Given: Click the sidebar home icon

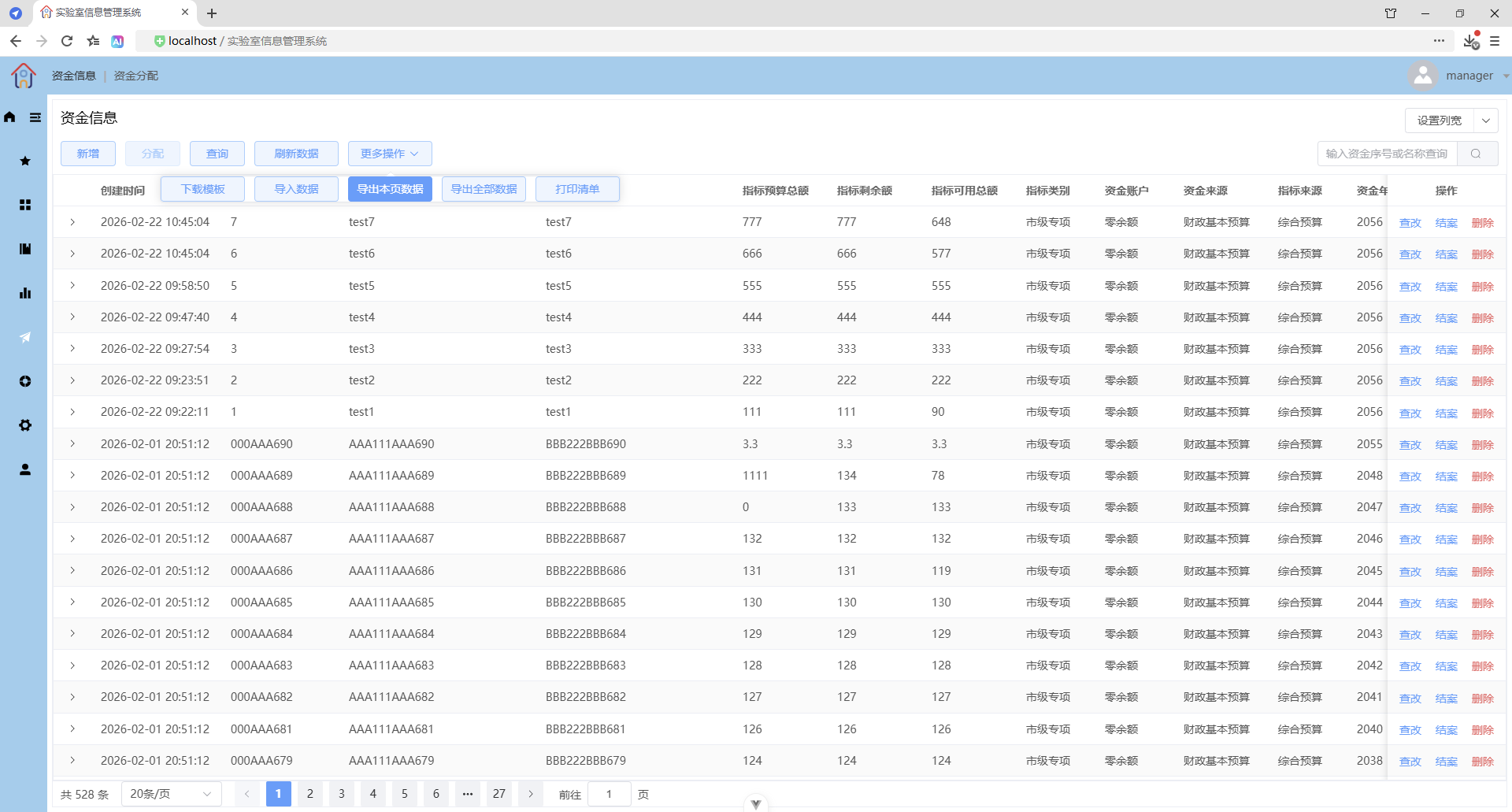Looking at the screenshot, I should click(9, 117).
